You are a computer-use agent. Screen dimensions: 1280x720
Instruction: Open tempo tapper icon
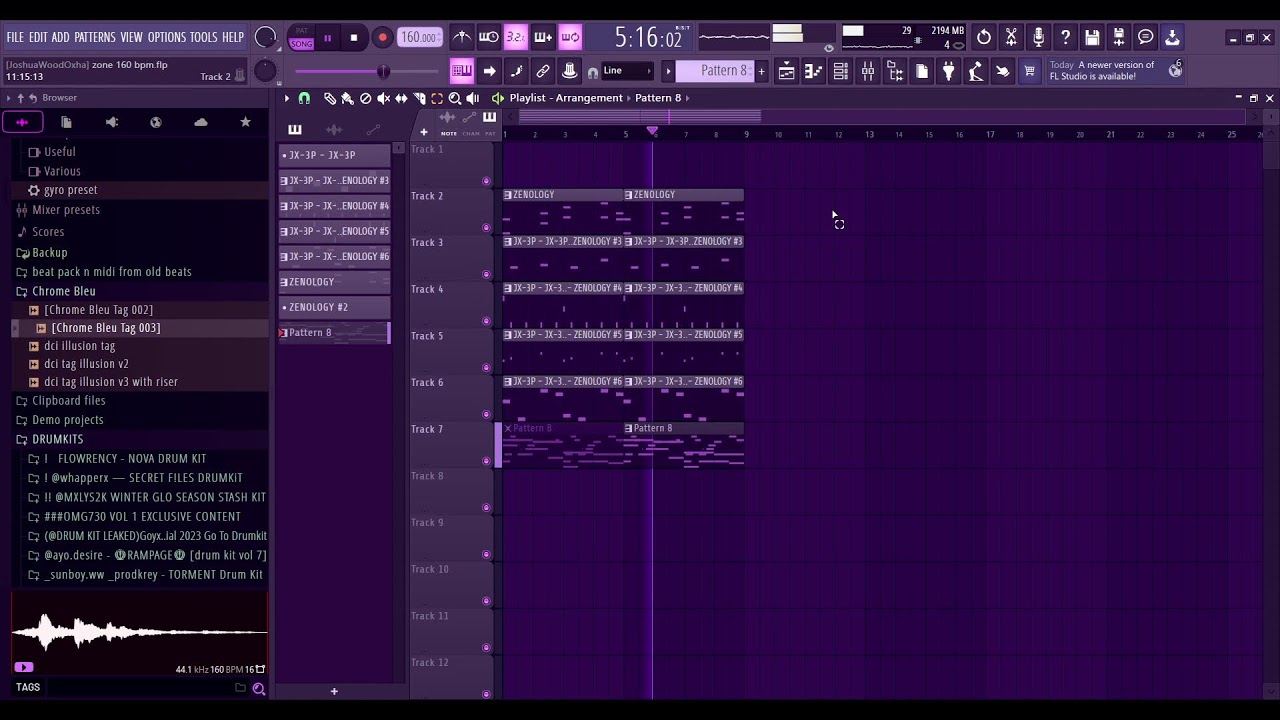tap(975, 71)
